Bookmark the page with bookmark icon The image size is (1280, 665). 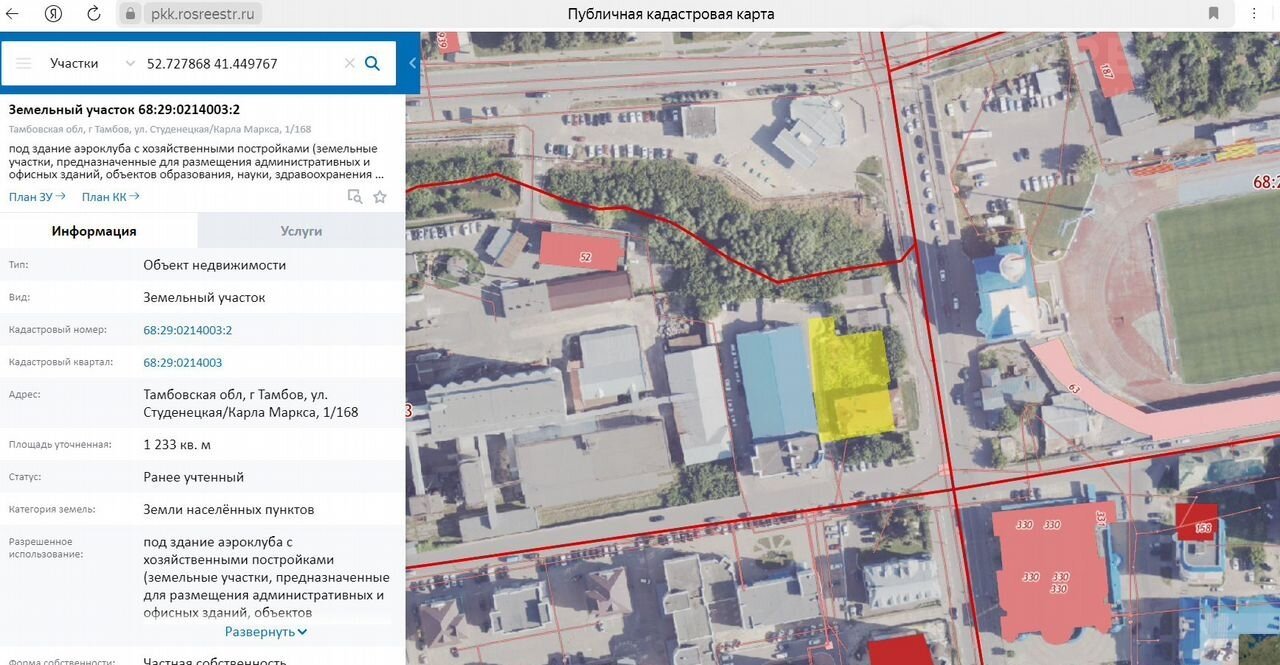click(x=1213, y=13)
